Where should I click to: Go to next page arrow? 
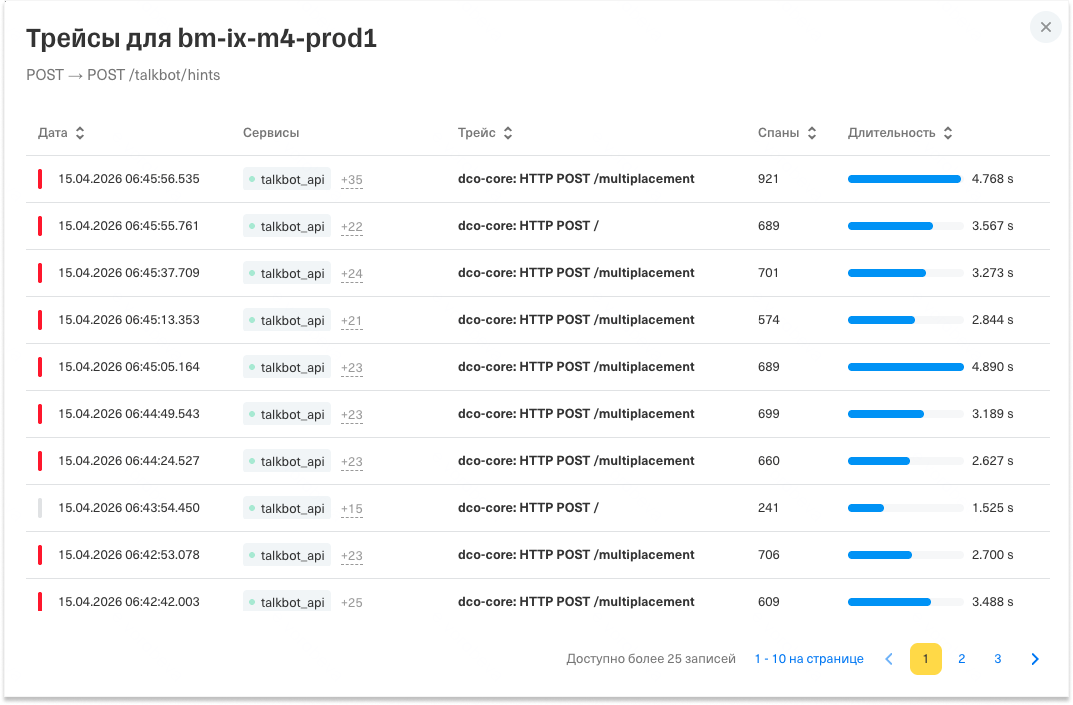pyautogui.click(x=1035, y=659)
